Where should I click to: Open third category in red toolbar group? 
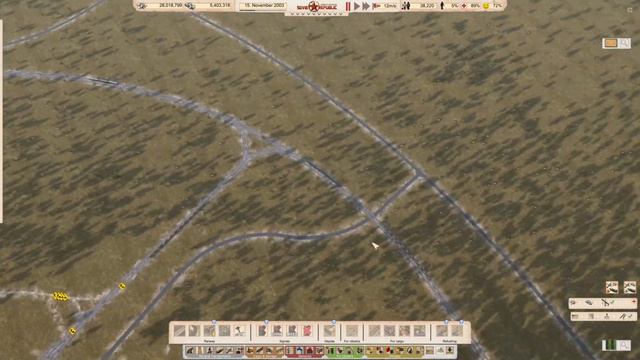point(310,350)
